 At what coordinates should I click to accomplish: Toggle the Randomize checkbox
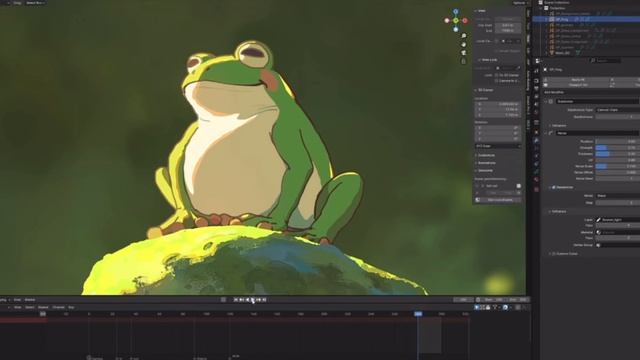click(x=554, y=187)
